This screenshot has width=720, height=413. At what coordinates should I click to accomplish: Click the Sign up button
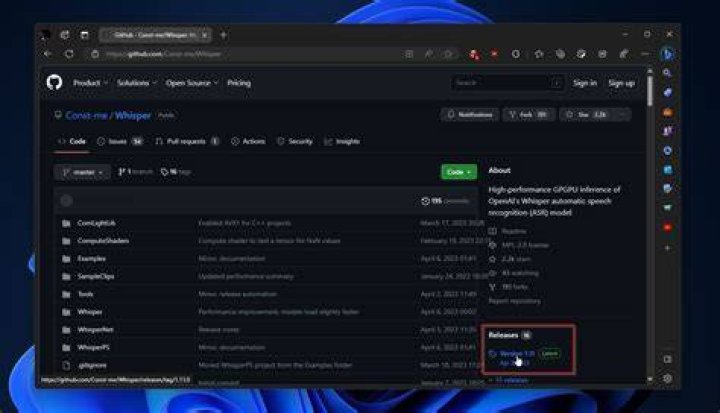(x=621, y=83)
